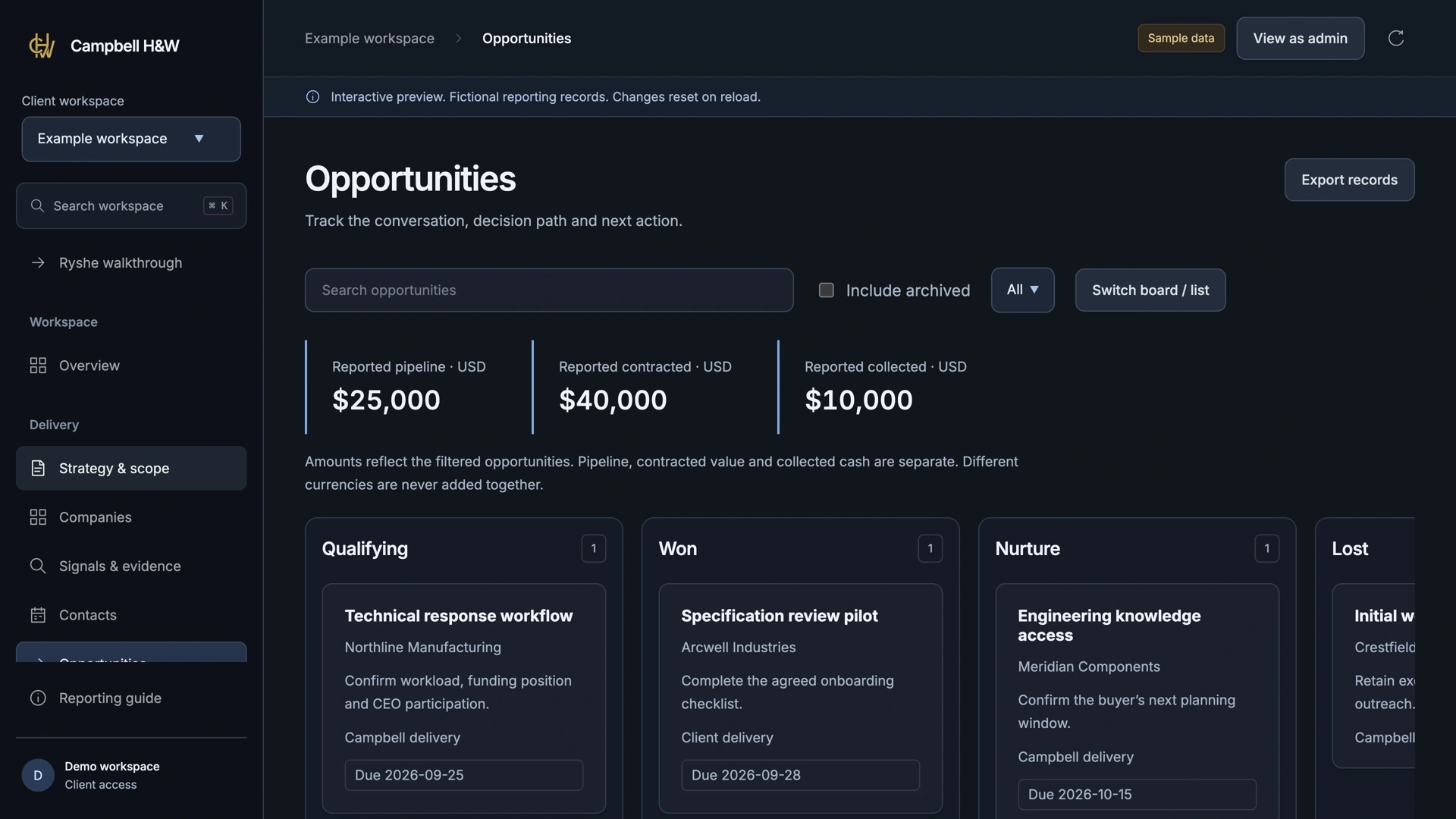This screenshot has width=1456, height=819.
Task: Click the grid icon next to Companies
Action: [38, 517]
